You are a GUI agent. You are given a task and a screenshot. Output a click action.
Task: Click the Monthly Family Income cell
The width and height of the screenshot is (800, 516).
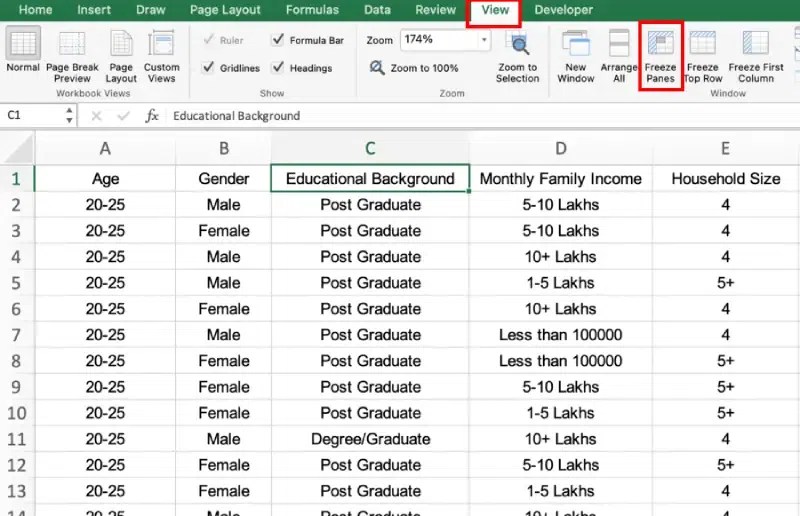560,179
